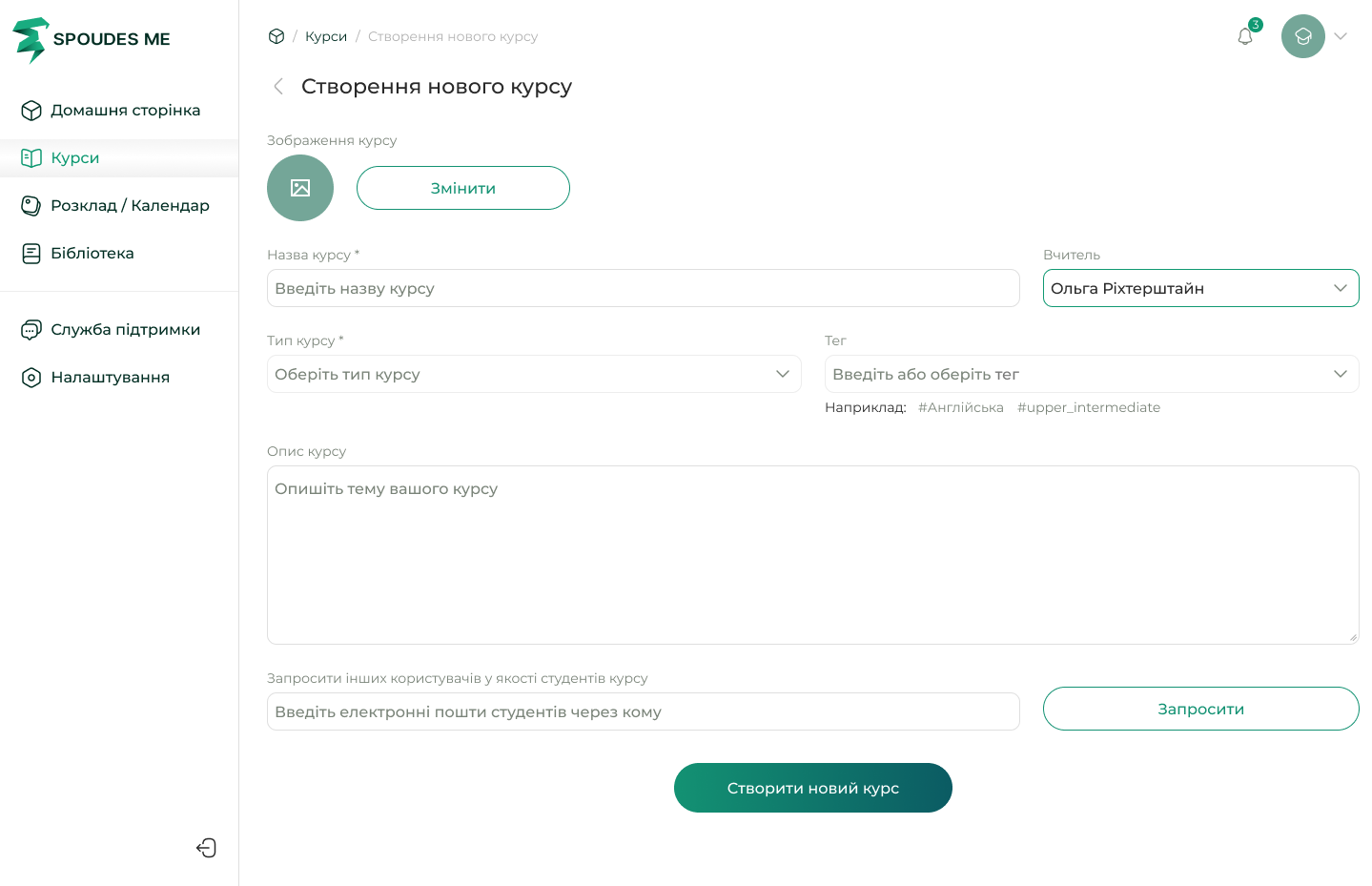This screenshot has width=1372, height=886.
Task: Expand the profile menu chevron
Action: (1341, 36)
